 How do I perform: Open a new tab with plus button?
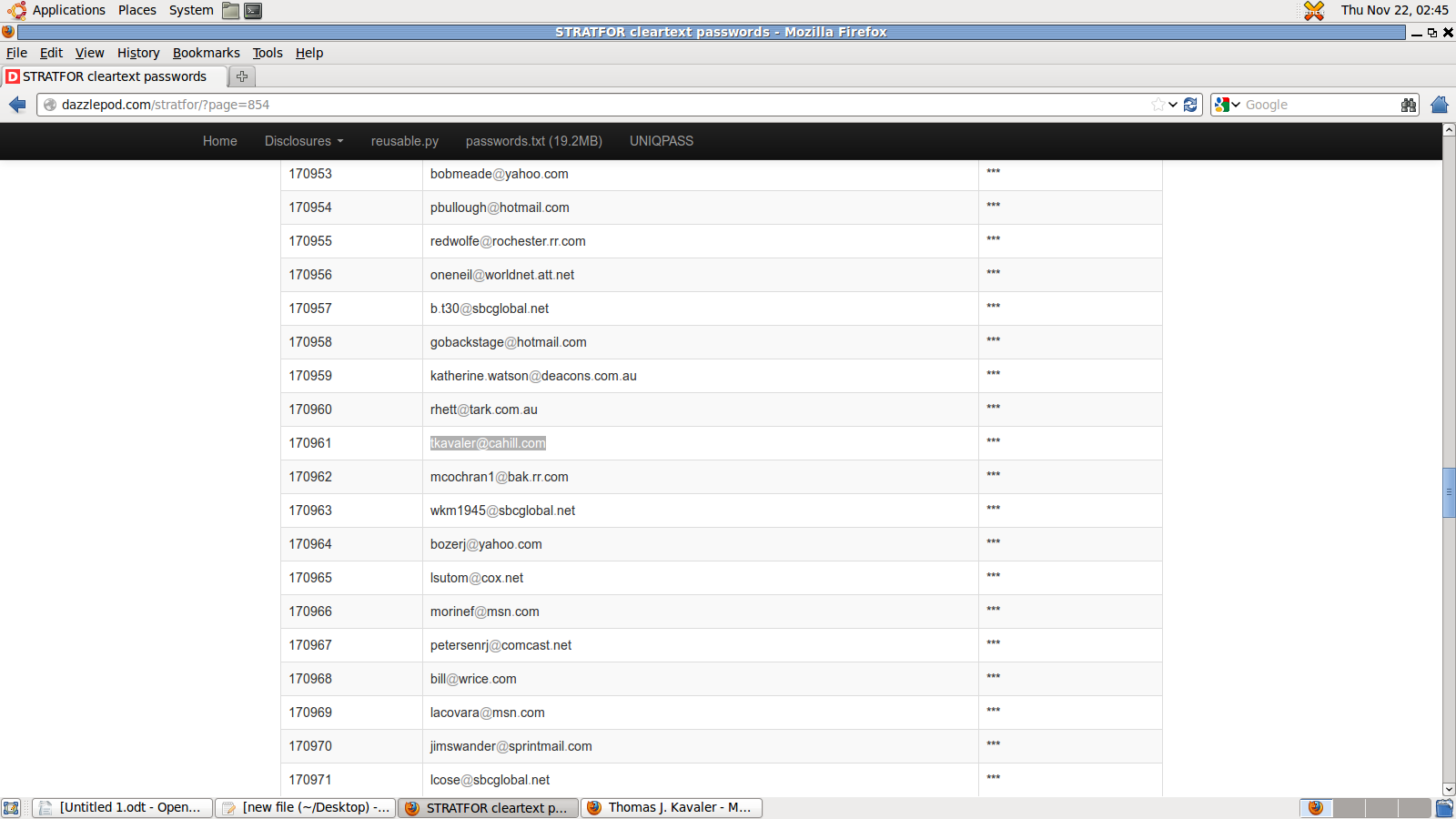242,76
